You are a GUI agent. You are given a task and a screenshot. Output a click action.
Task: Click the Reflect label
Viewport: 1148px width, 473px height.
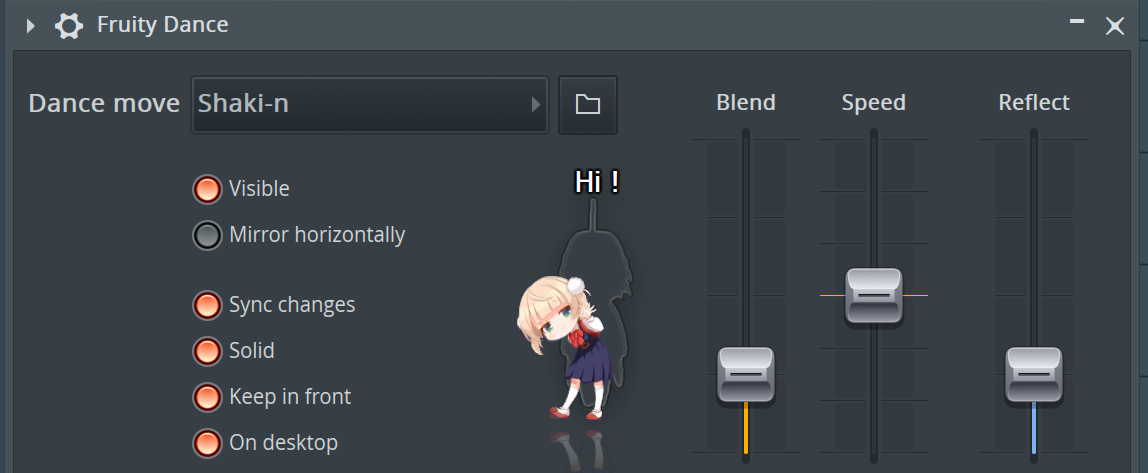(x=1034, y=103)
